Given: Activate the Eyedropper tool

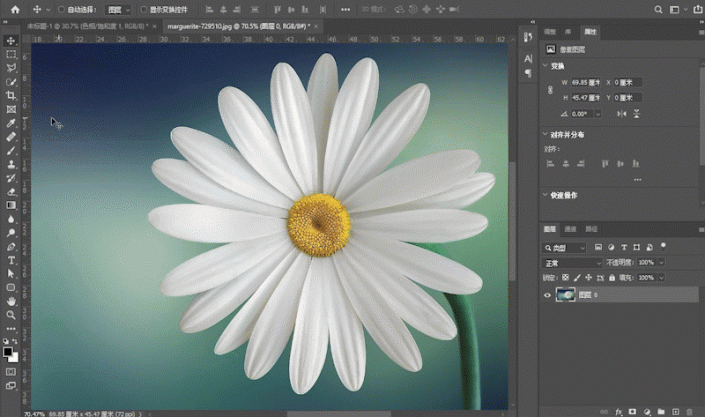Looking at the screenshot, I should click(11, 122).
